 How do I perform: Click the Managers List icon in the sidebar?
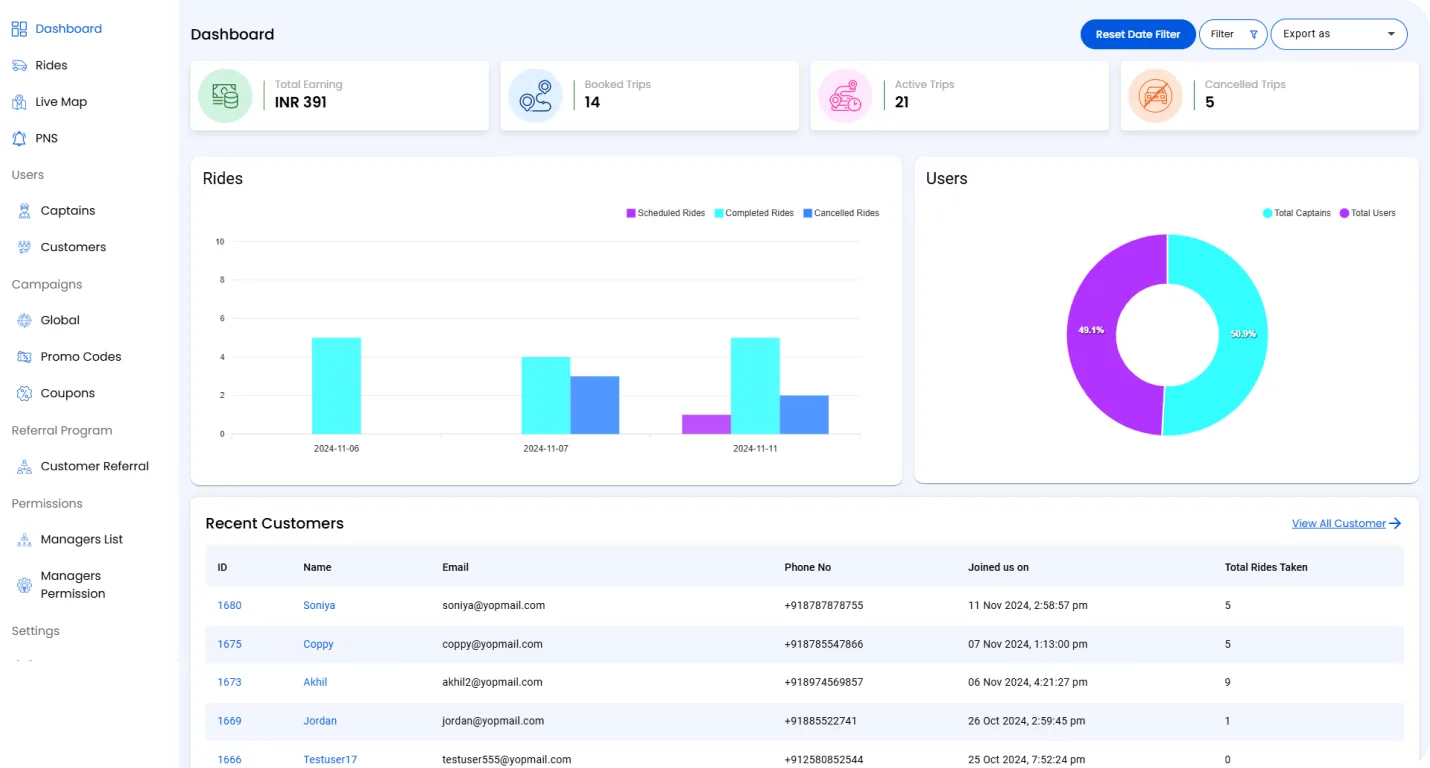coord(24,539)
